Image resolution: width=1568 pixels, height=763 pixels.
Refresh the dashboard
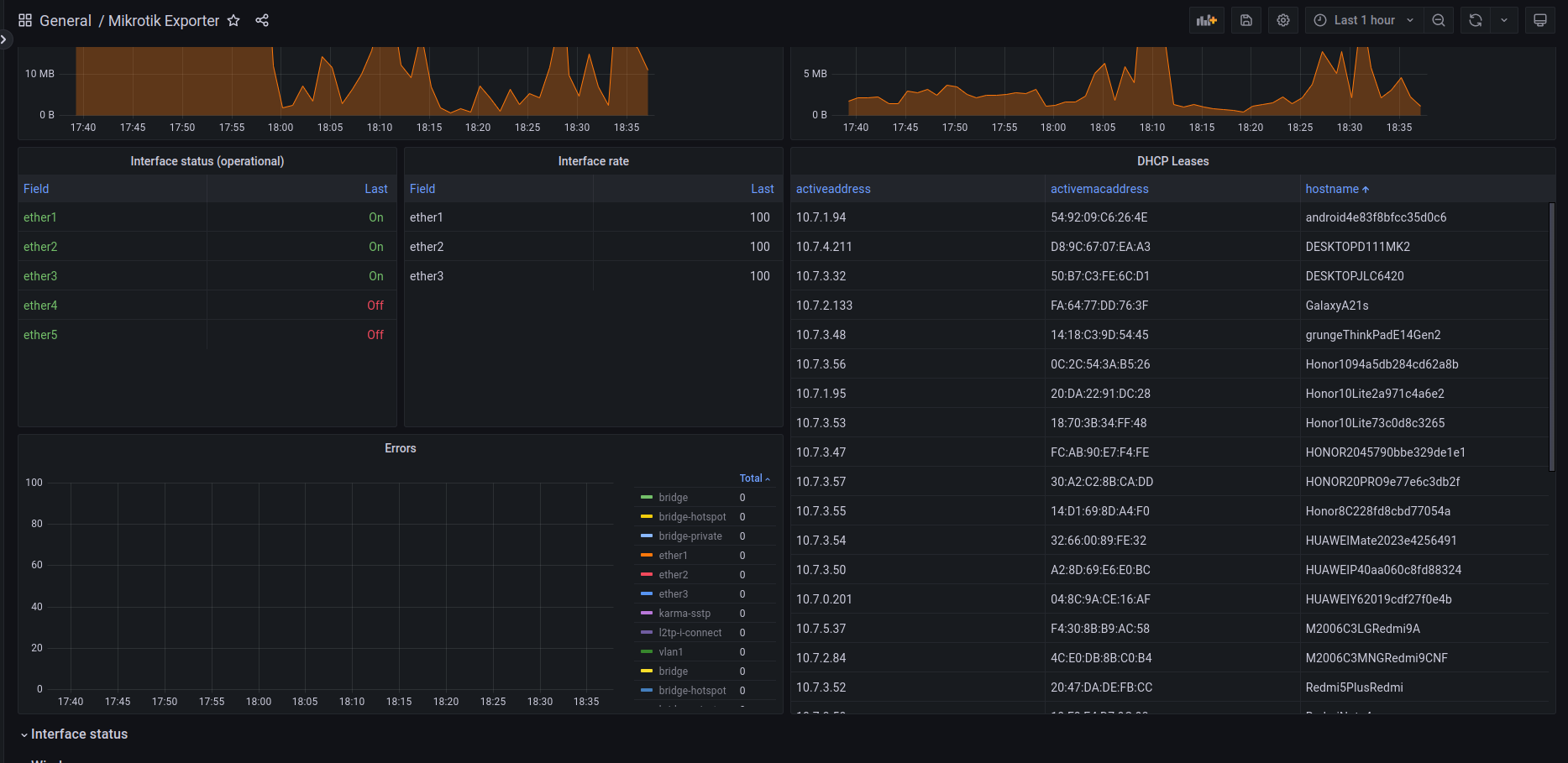pyautogui.click(x=1476, y=20)
